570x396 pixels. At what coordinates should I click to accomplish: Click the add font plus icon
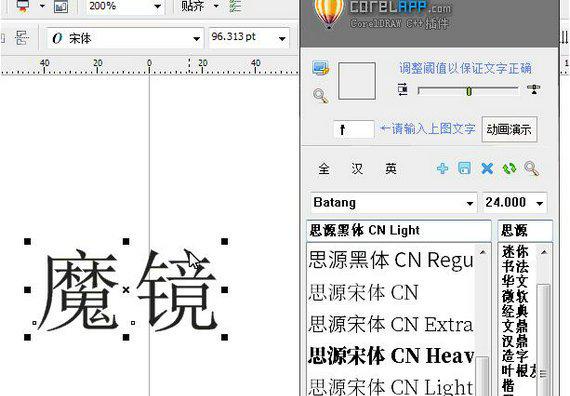click(442, 168)
